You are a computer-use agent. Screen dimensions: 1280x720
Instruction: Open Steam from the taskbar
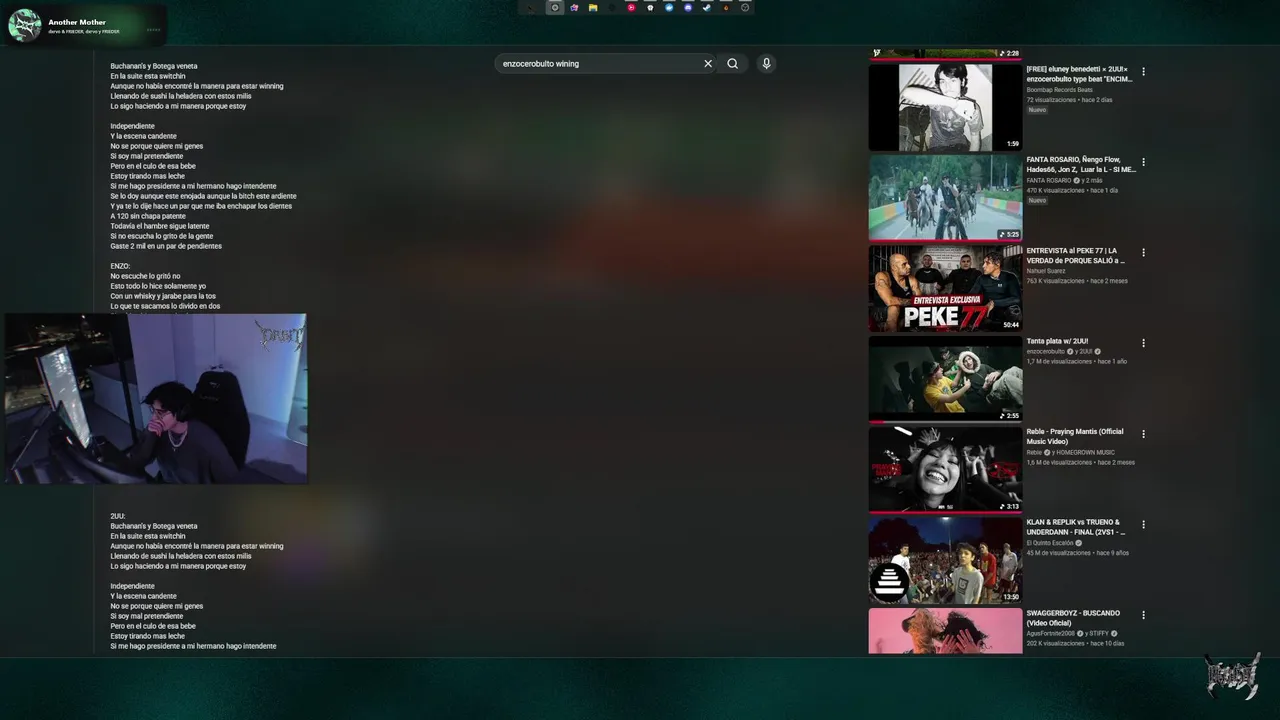(x=707, y=8)
